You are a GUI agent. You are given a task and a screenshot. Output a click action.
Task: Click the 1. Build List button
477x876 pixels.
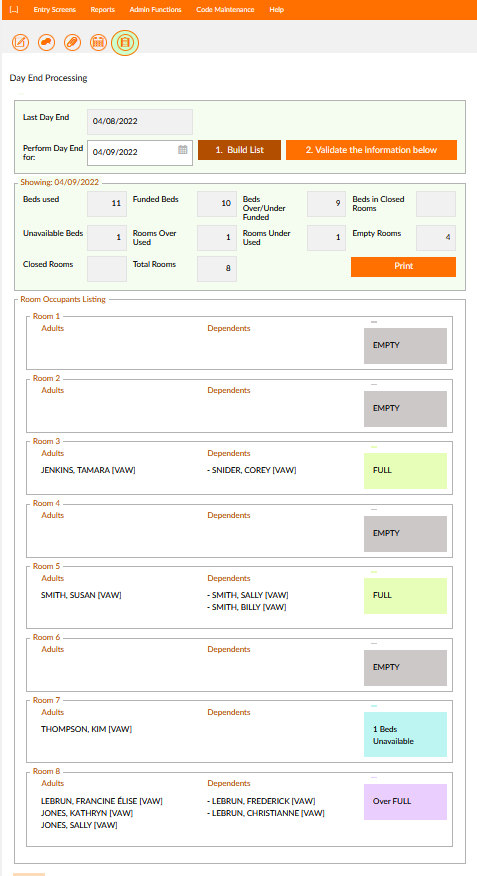240,150
